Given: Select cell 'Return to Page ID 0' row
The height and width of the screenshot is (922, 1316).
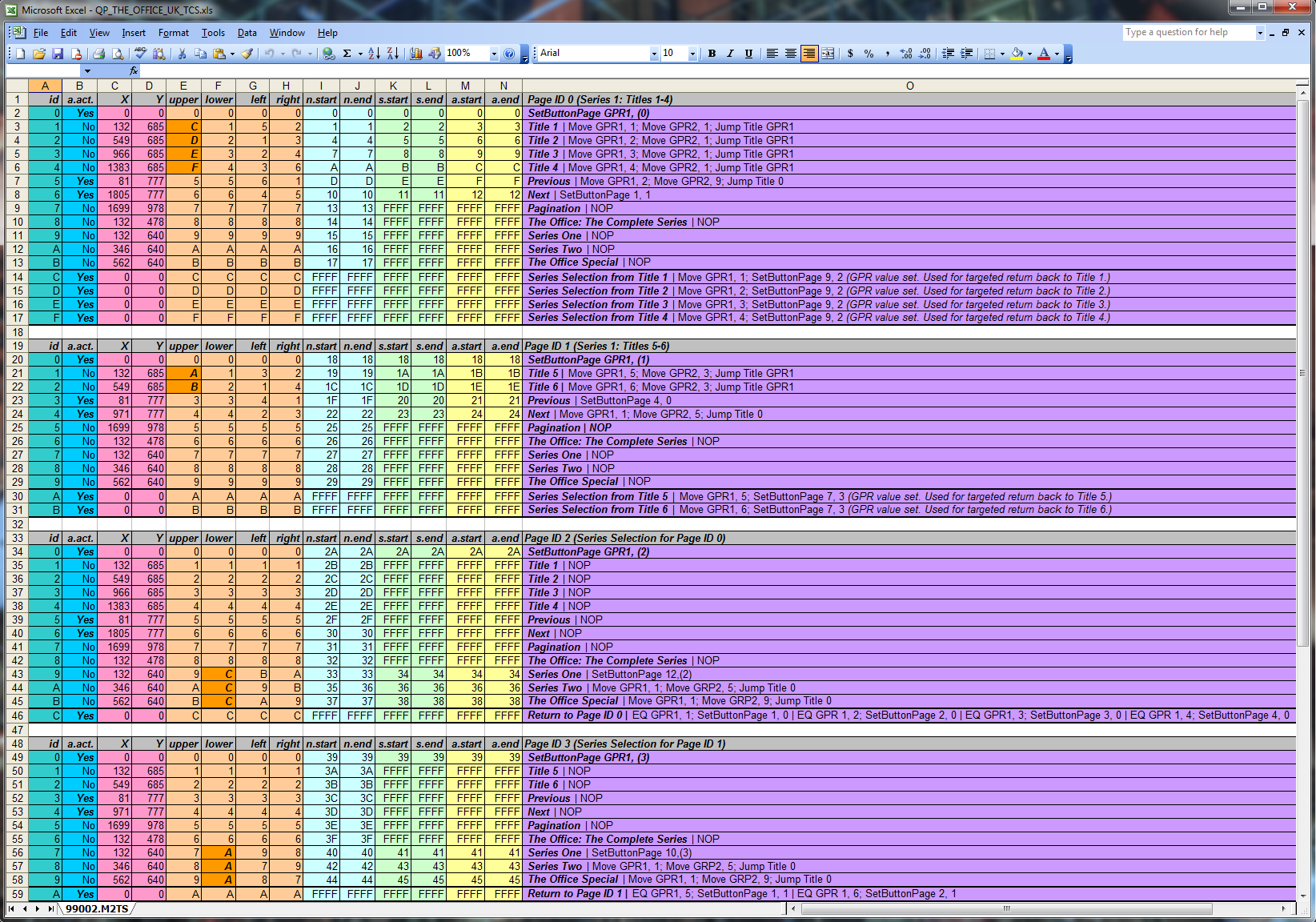Looking at the screenshot, I should coord(909,716).
